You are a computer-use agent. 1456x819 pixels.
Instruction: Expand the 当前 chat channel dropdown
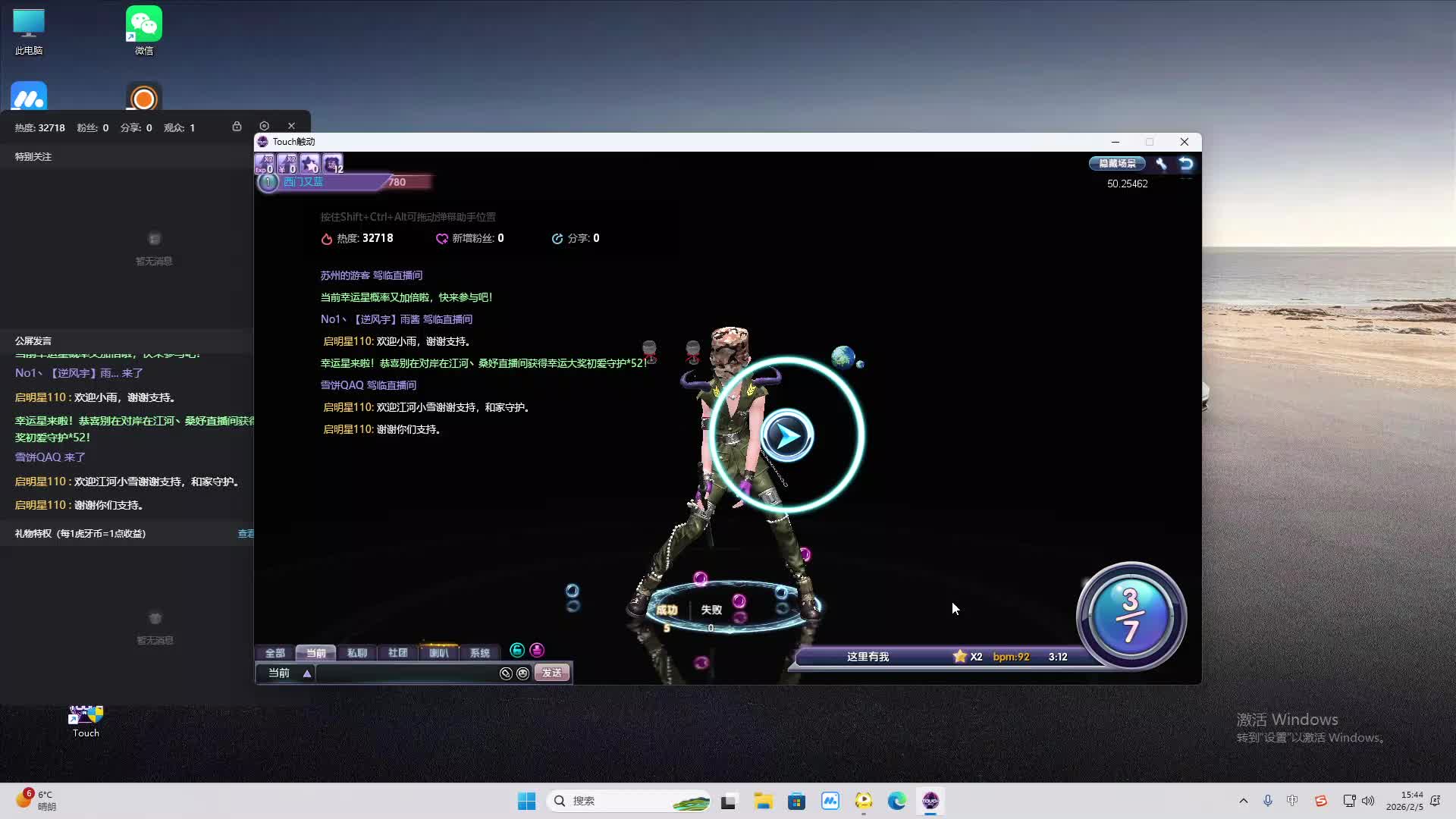click(306, 673)
